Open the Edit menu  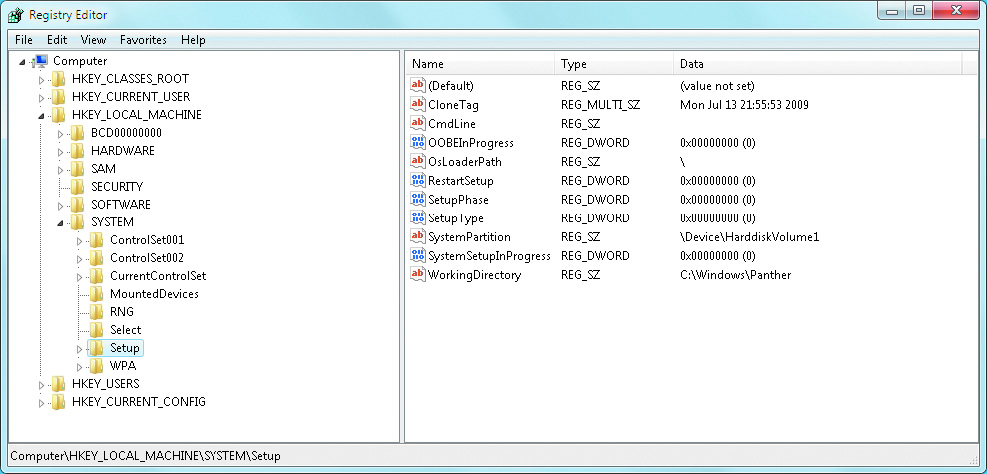pos(57,40)
